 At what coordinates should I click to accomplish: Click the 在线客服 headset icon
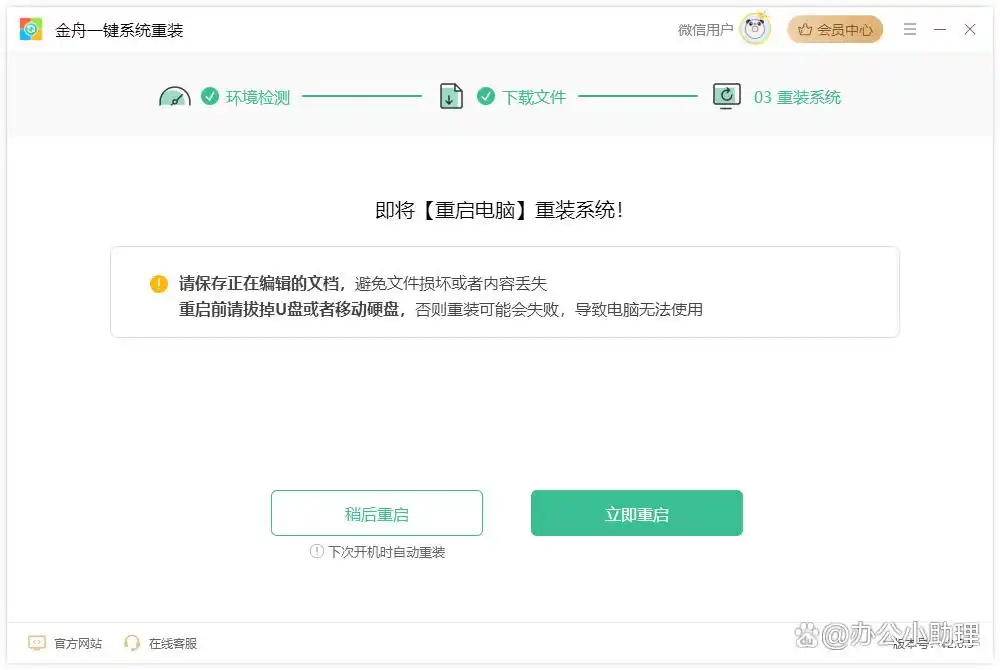tap(132, 643)
